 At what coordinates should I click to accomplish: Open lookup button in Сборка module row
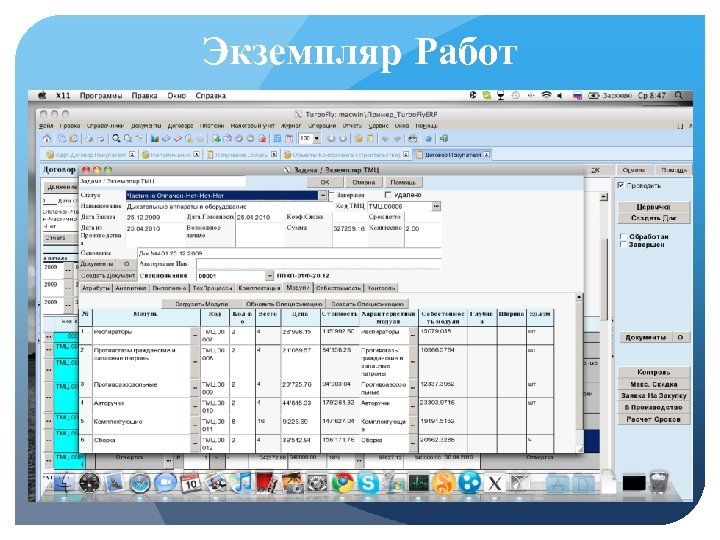[x=195, y=444]
